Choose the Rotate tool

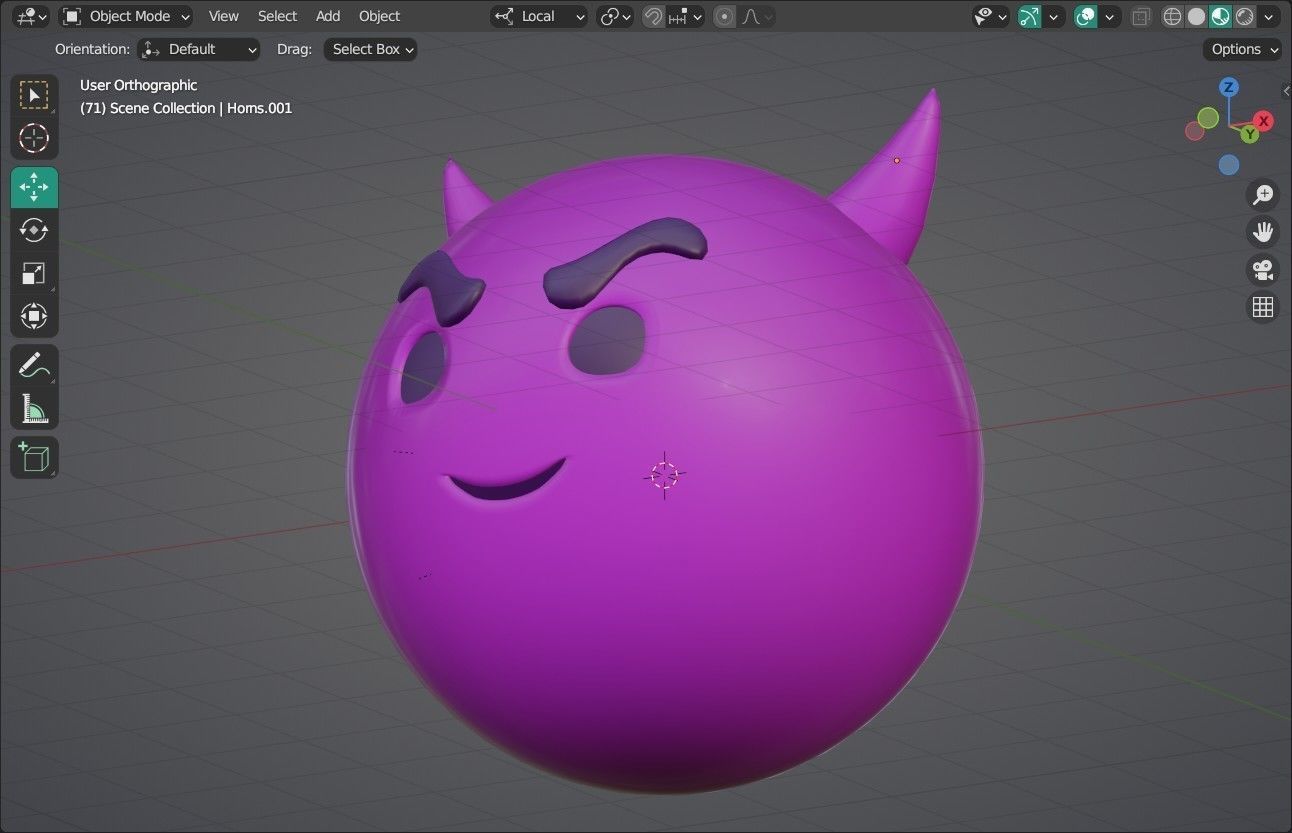[34, 230]
